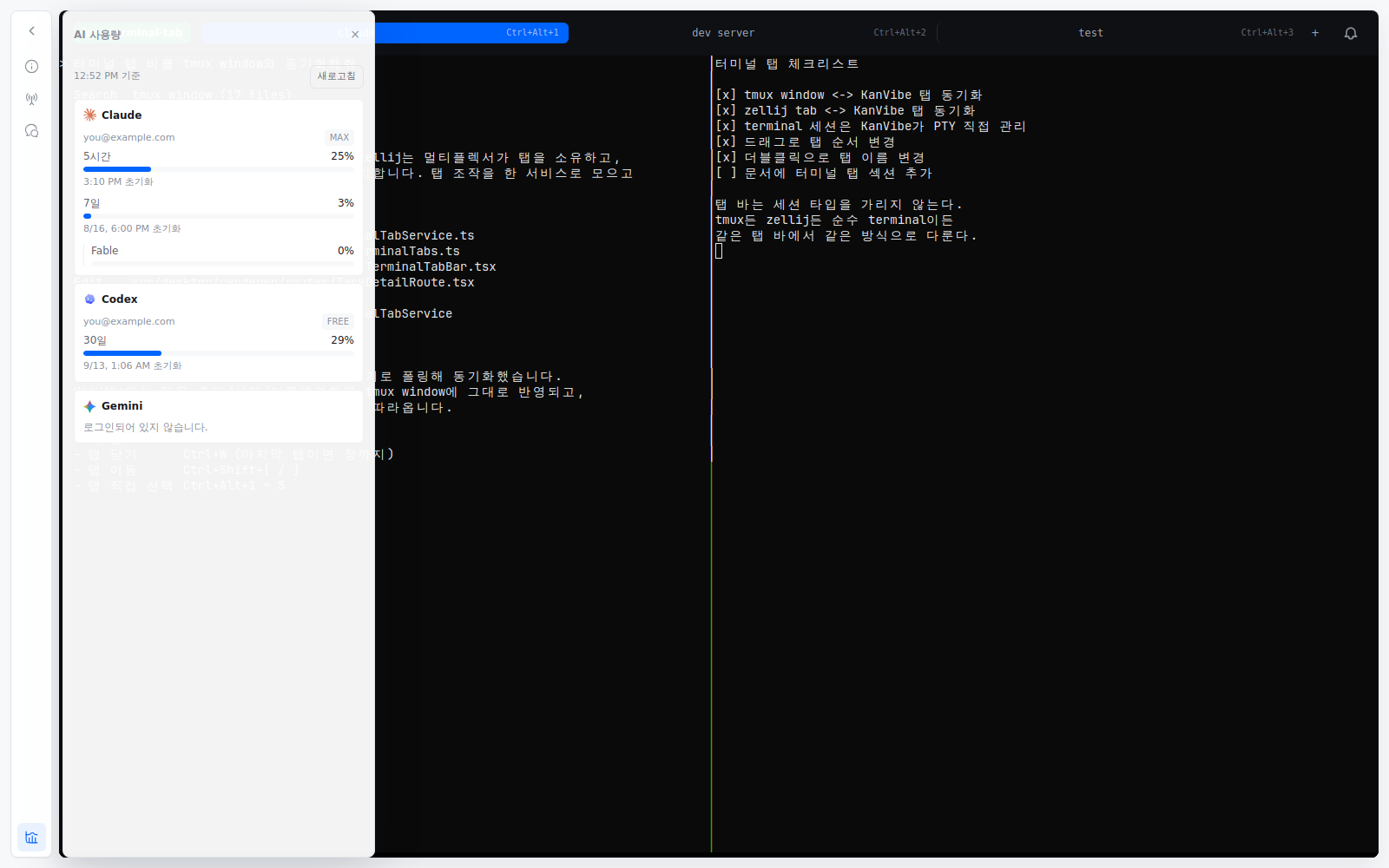Click the erminalTabBar.tsx filename in left pane
This screenshot has height=868, width=1389.
point(436,267)
